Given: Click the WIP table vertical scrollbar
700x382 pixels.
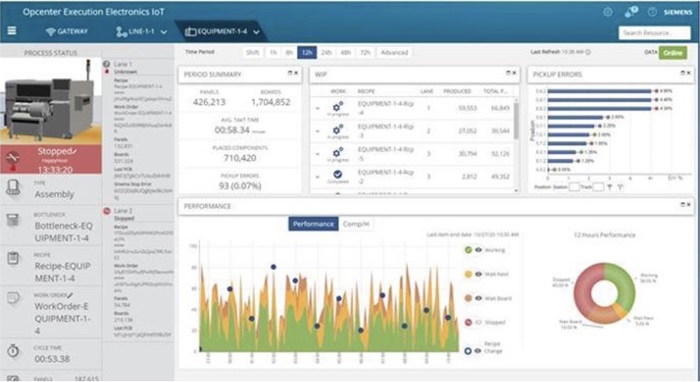Looking at the screenshot, I should pyautogui.click(x=517, y=120).
